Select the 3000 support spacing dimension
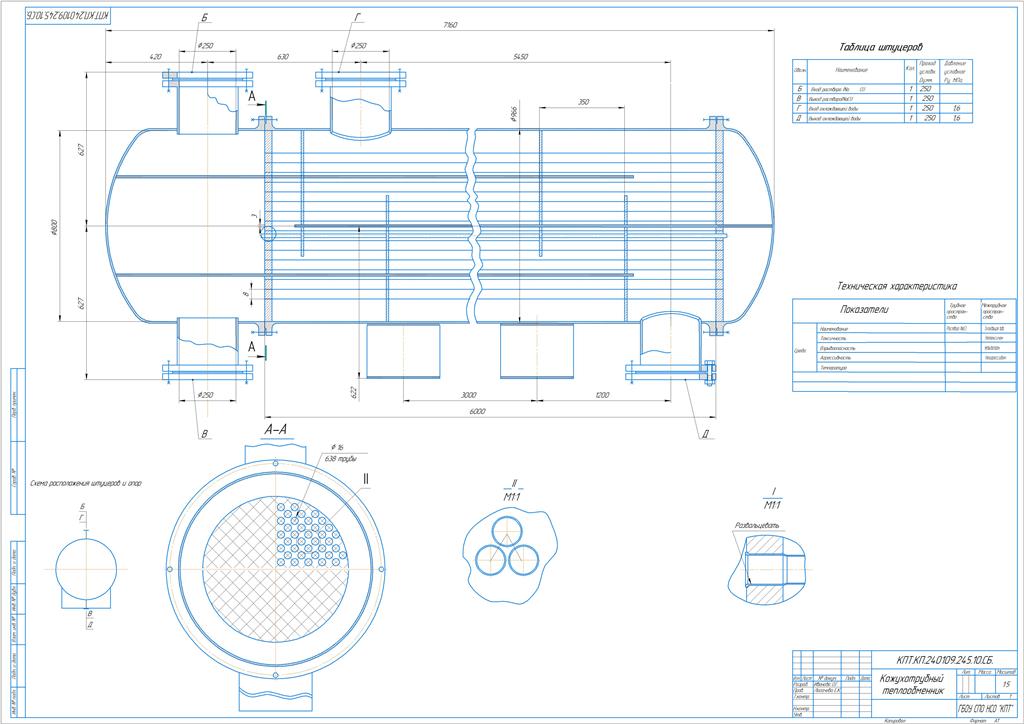1024x724 pixels. [468, 395]
